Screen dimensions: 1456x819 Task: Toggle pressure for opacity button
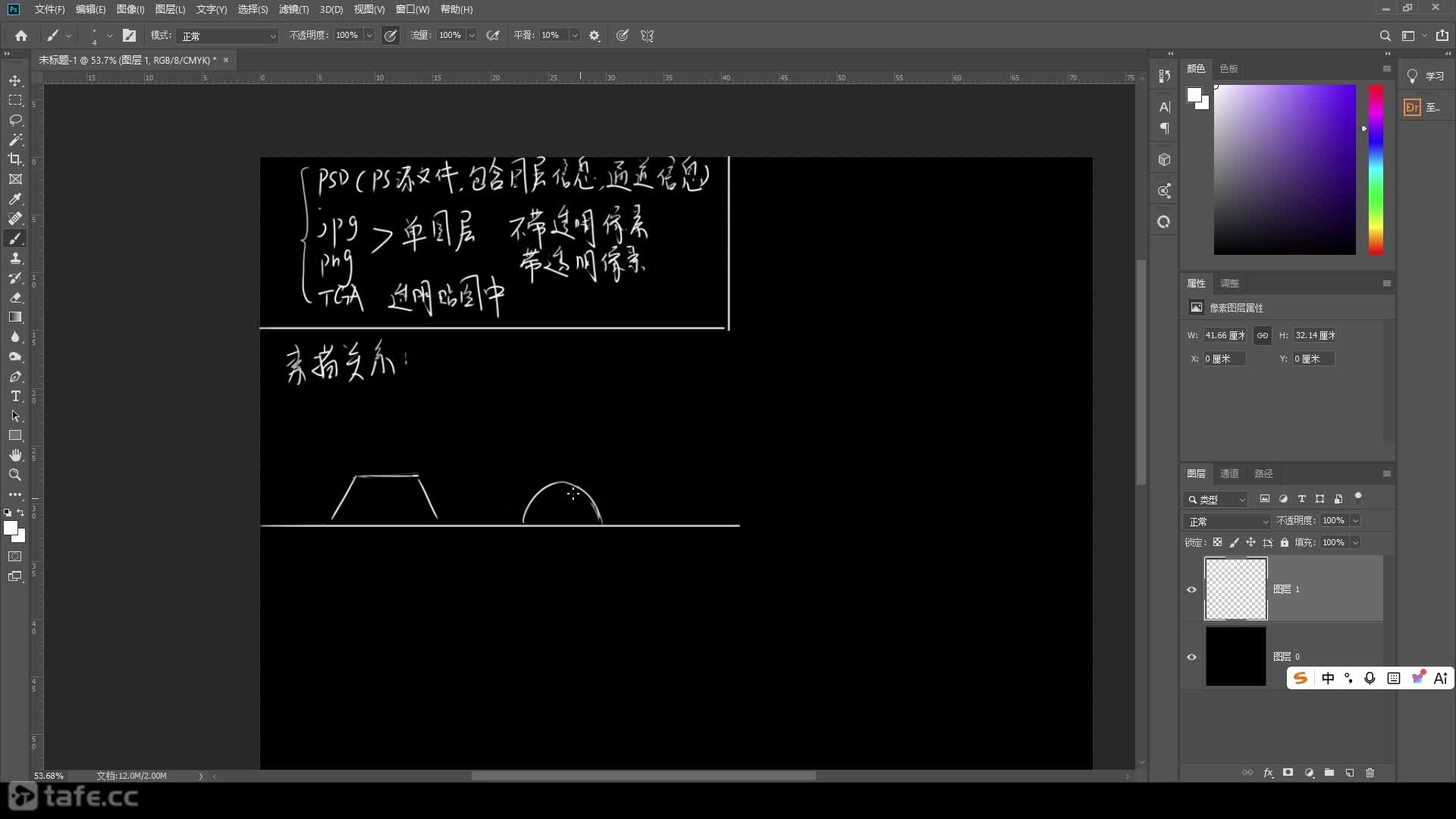click(x=391, y=36)
